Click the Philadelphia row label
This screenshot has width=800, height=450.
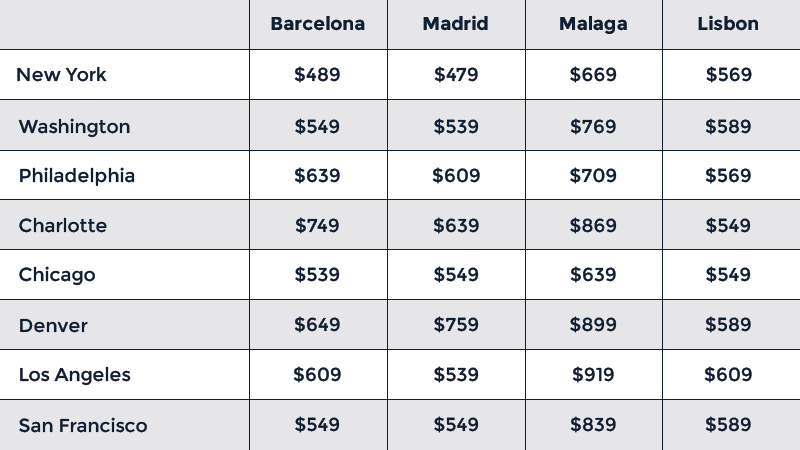click(77, 176)
